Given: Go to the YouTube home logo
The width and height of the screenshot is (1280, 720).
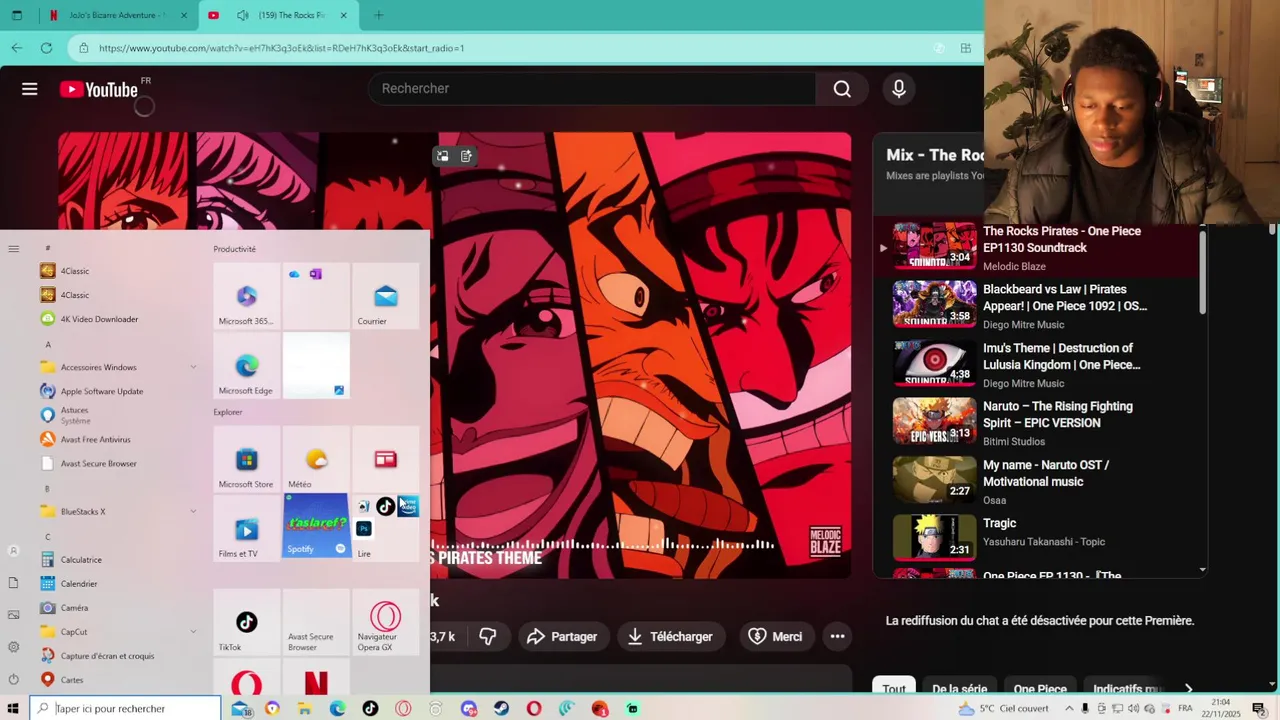Looking at the screenshot, I should coord(99,89).
